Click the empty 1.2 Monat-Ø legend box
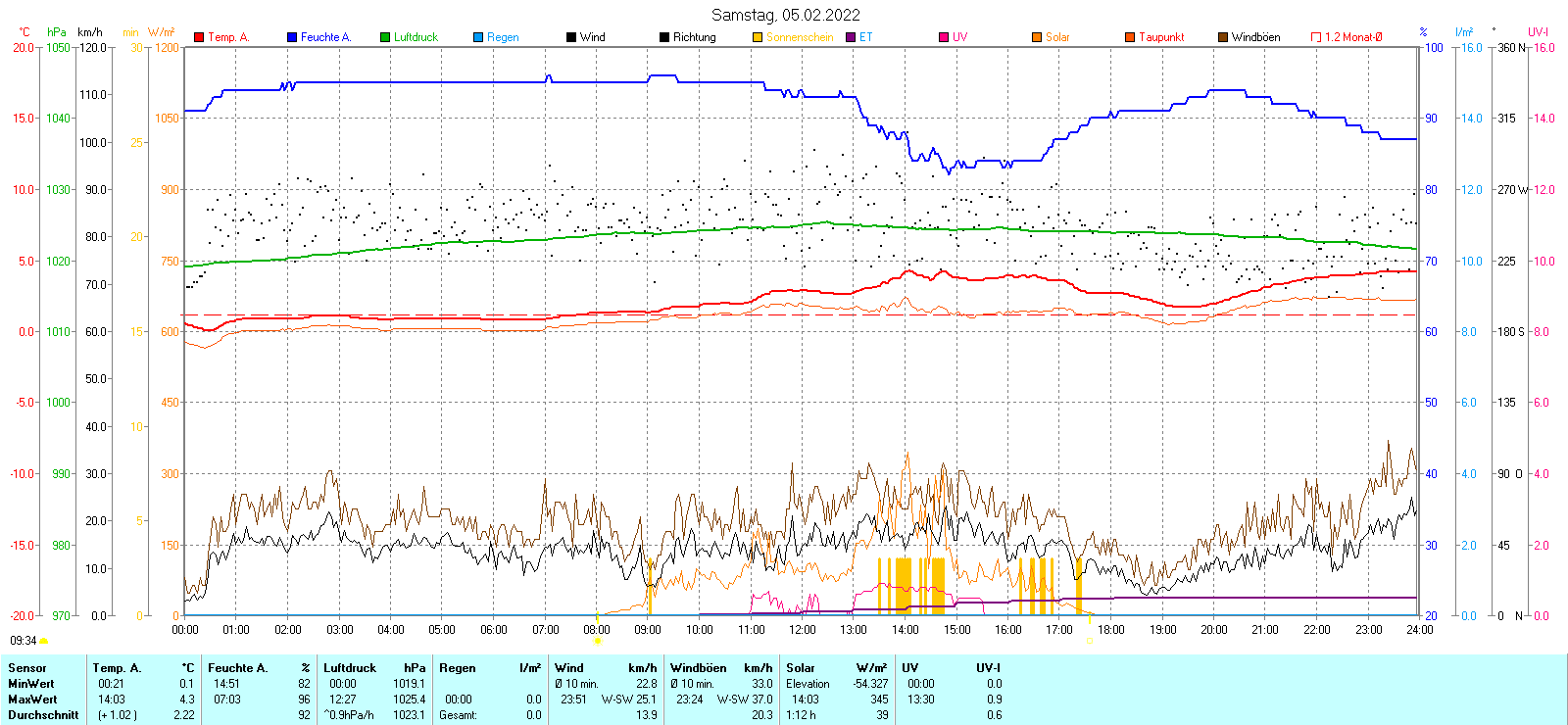Image resolution: width=1568 pixels, height=725 pixels. 1316,37
